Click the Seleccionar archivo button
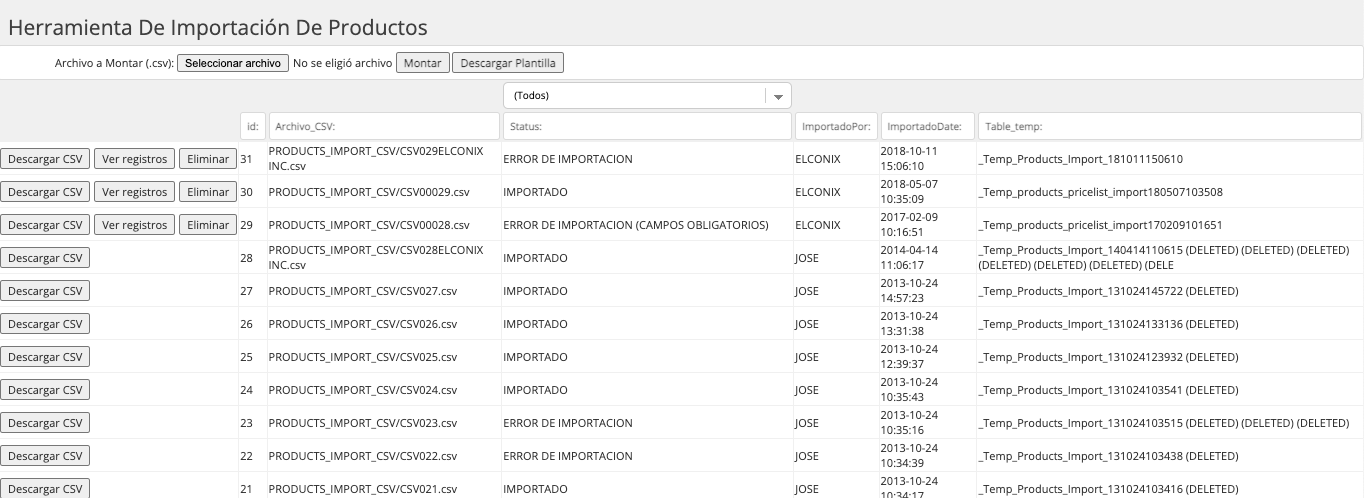Image resolution: width=1364 pixels, height=498 pixels. click(233, 63)
